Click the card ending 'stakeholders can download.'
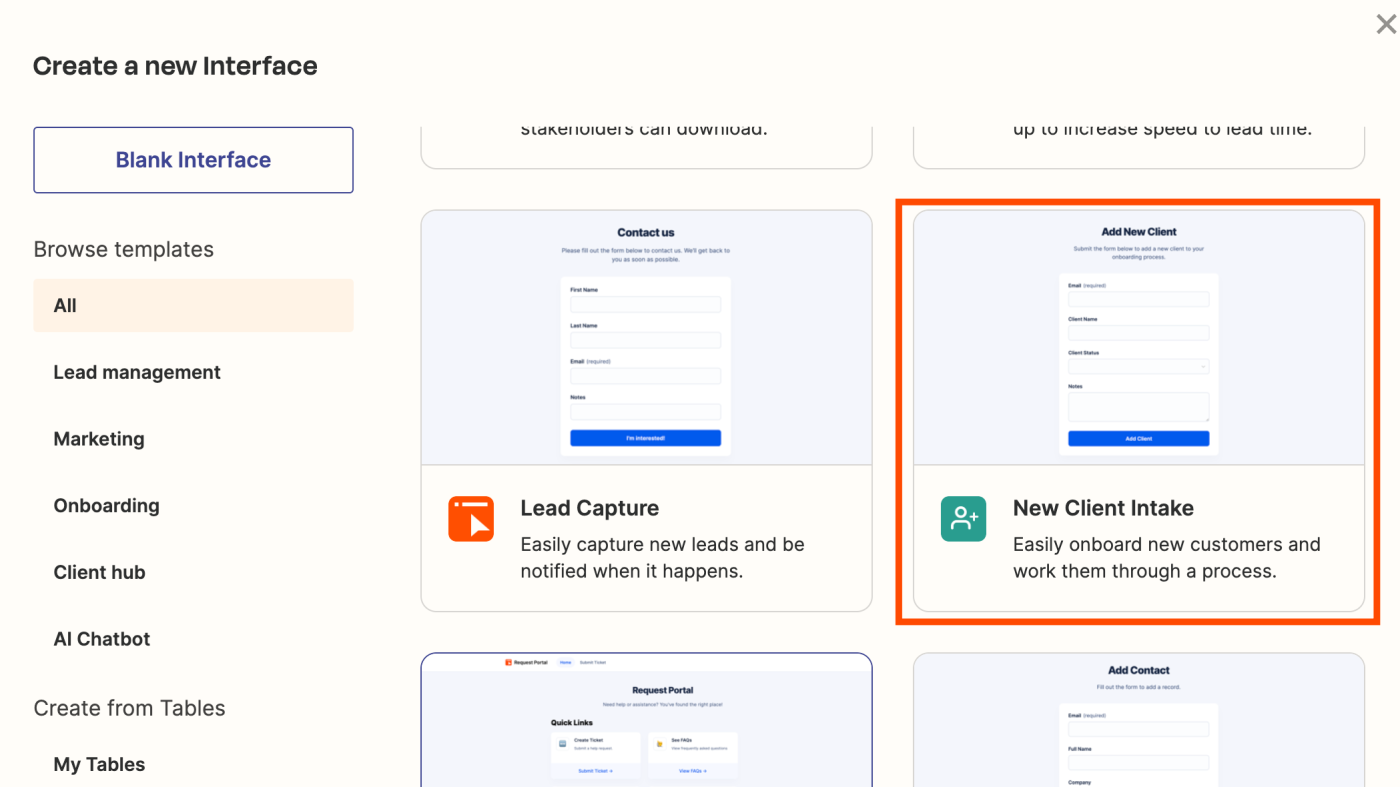 [x=646, y=147]
